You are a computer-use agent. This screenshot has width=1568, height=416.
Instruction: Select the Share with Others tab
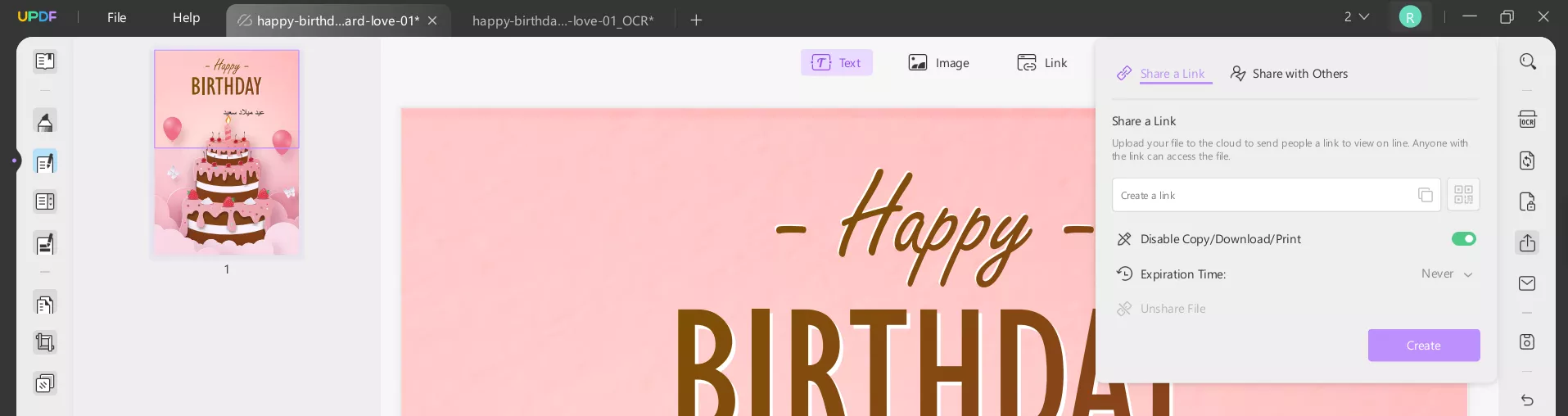1290,74
